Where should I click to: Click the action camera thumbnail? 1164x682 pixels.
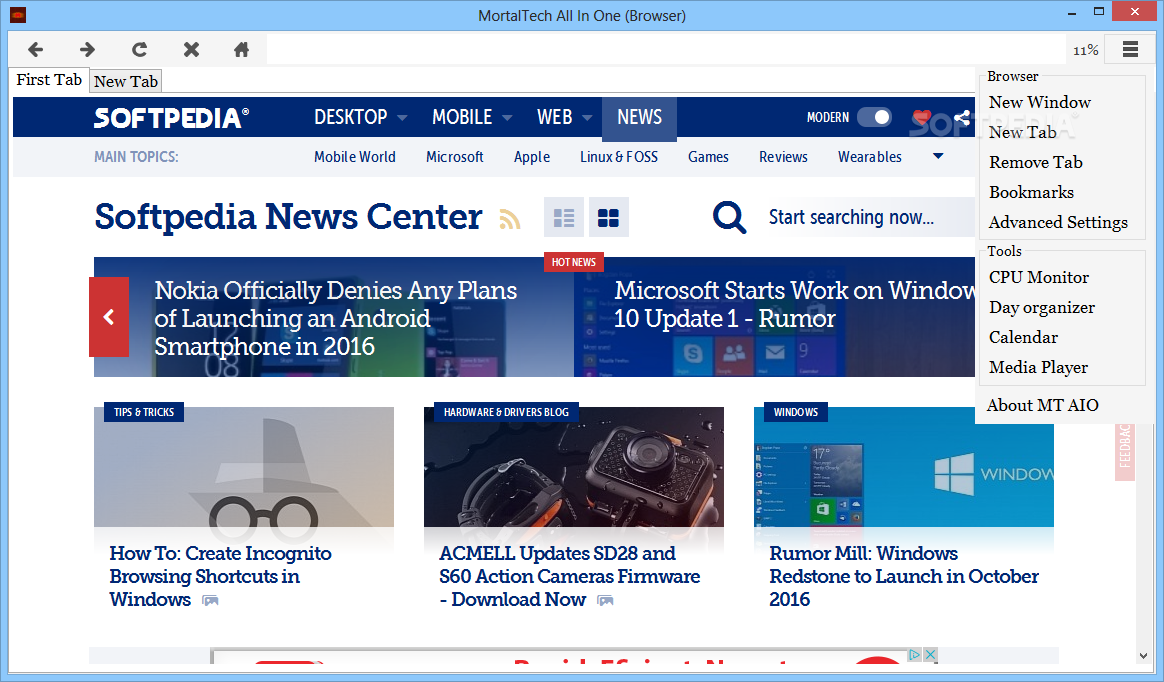pyautogui.click(x=574, y=467)
